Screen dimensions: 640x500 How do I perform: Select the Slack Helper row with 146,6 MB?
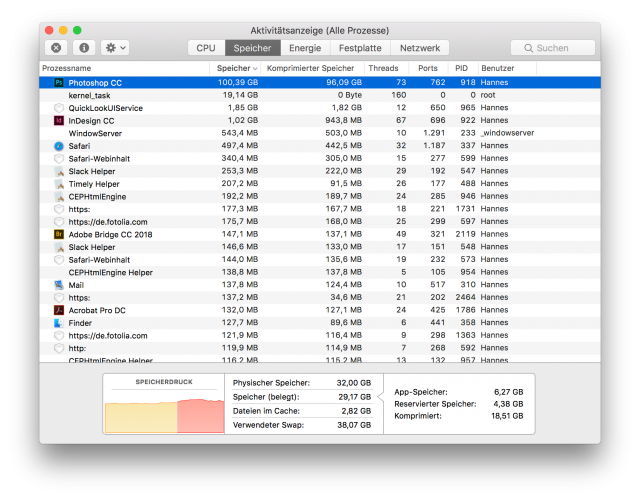coord(320,247)
